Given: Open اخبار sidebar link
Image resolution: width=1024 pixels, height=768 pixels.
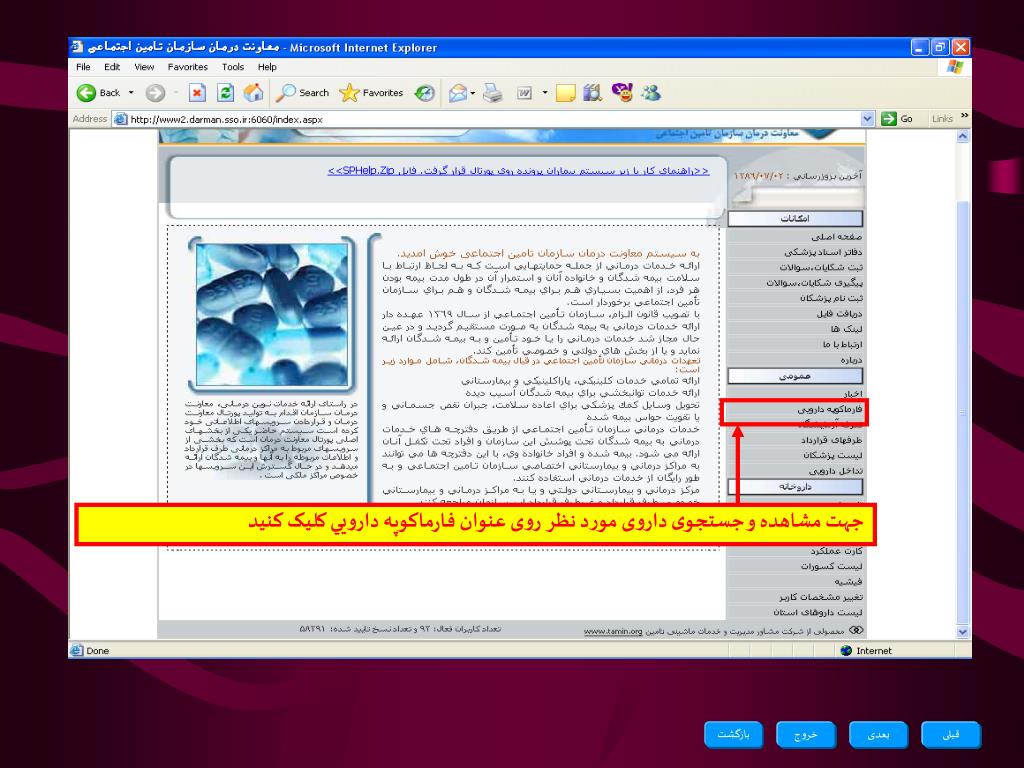Looking at the screenshot, I should coord(852,394).
